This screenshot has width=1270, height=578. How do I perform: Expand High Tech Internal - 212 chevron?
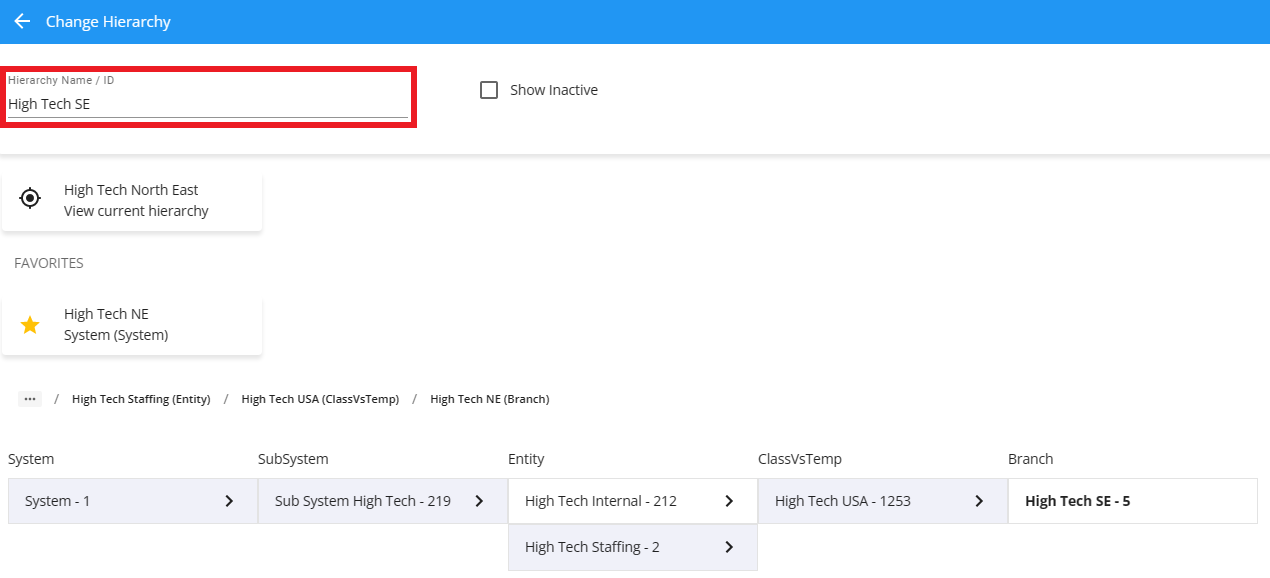click(729, 501)
